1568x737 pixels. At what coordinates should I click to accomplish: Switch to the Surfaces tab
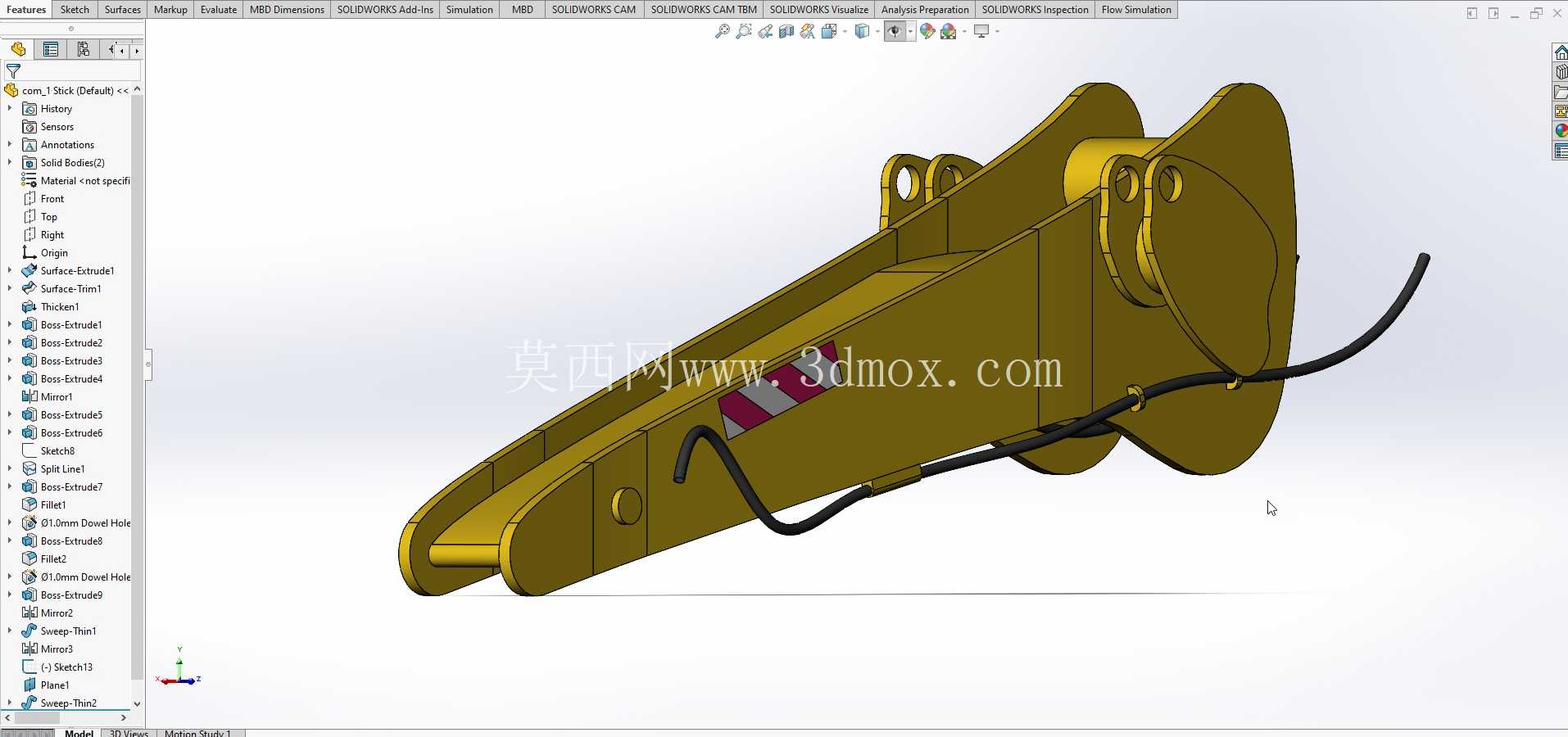[x=123, y=10]
